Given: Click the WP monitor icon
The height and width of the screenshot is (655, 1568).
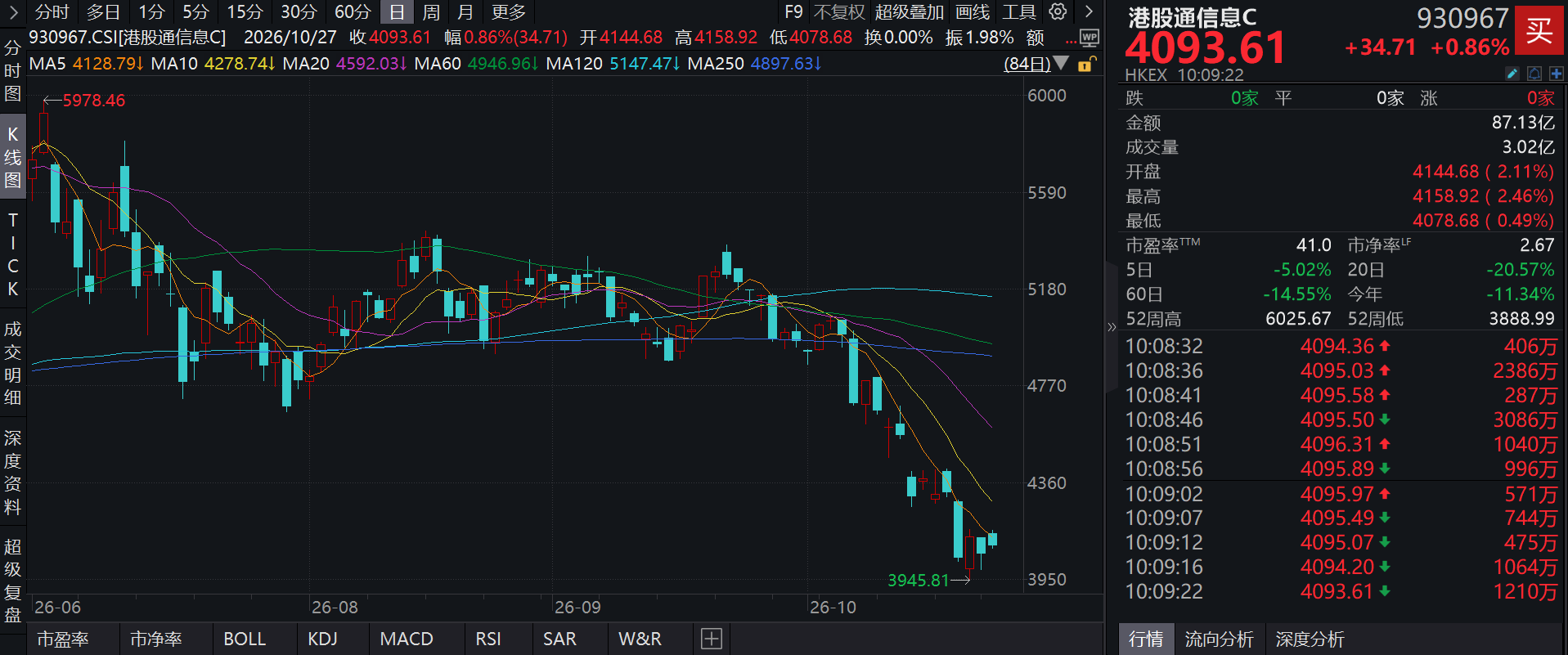Looking at the screenshot, I should coord(1089,38).
